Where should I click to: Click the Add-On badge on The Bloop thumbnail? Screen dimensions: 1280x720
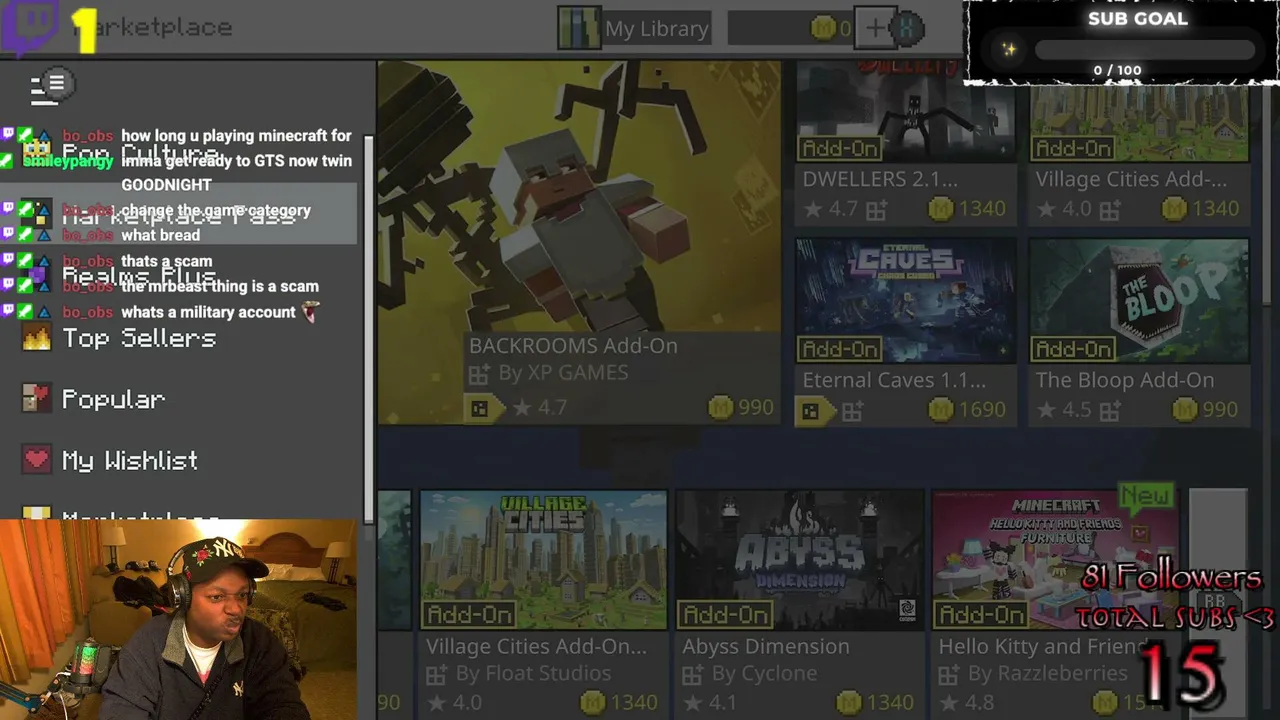point(1073,349)
